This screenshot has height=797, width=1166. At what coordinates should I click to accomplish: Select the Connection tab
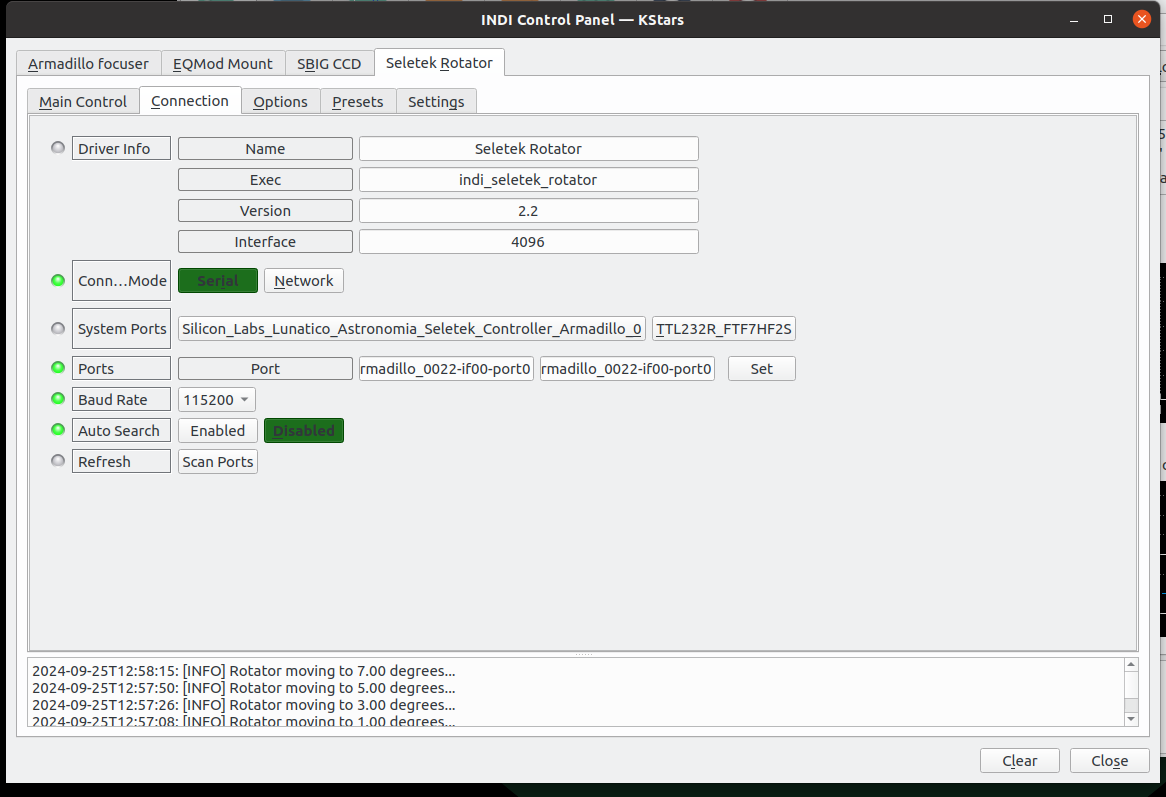(190, 100)
